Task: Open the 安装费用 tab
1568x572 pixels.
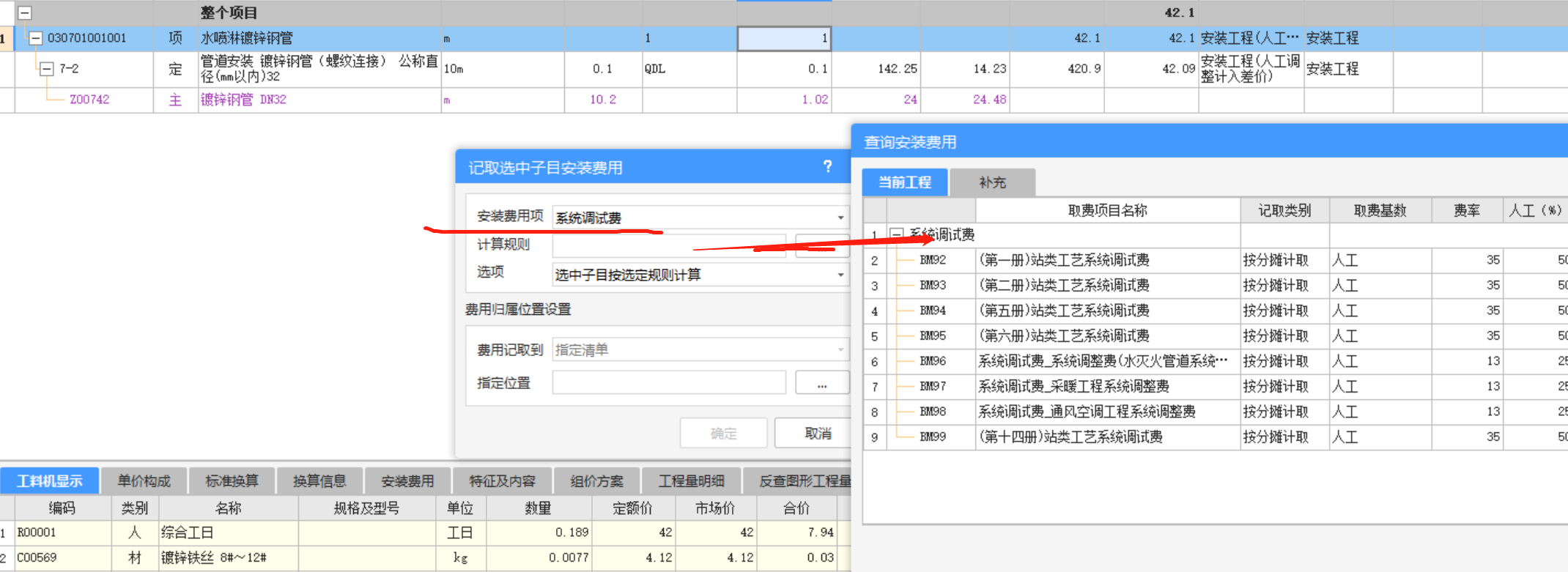Action: 407,480
